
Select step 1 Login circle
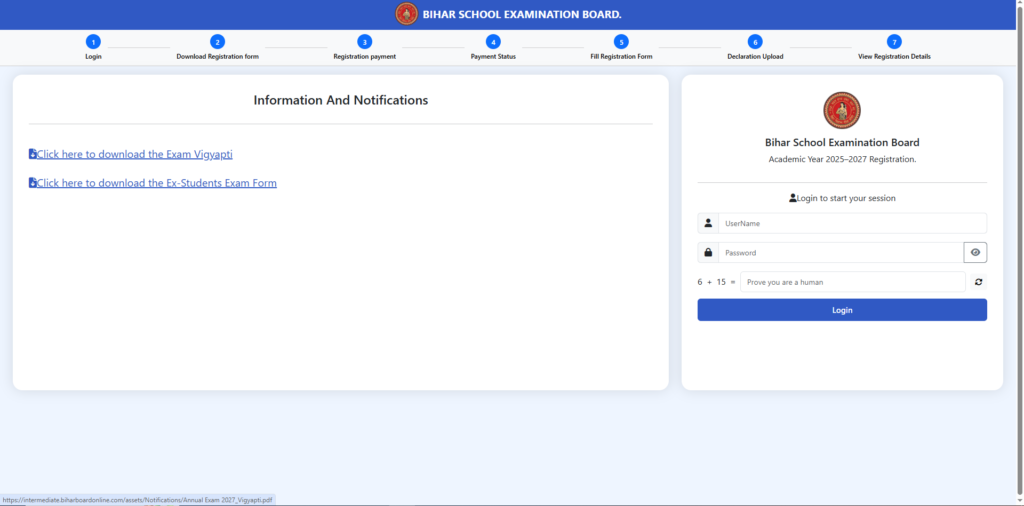(x=93, y=42)
